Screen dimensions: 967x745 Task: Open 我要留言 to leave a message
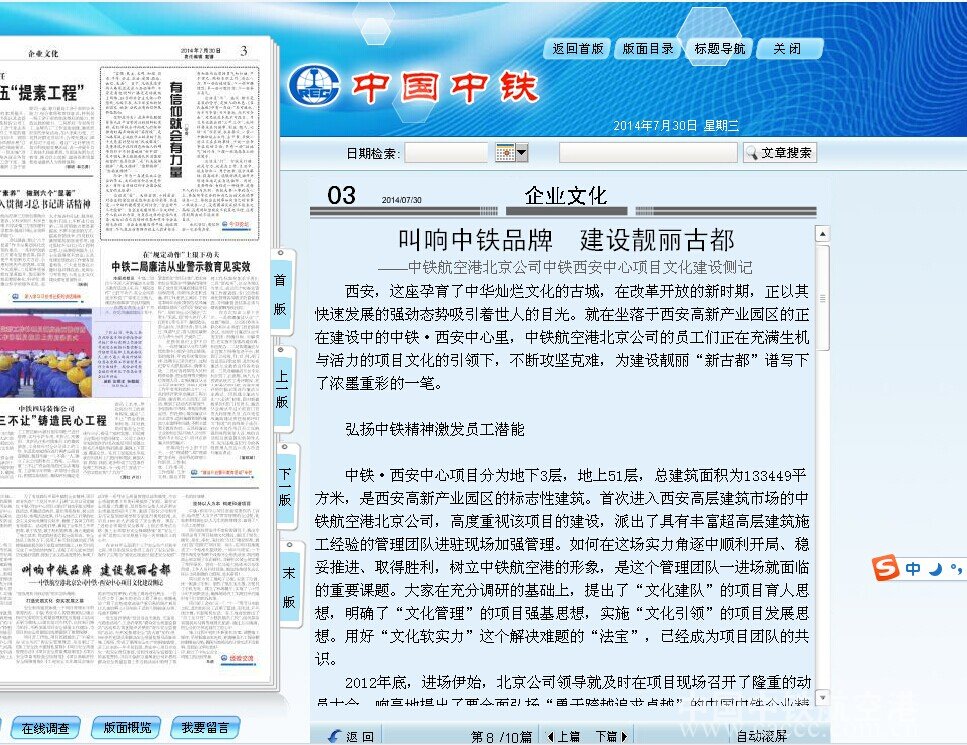pyautogui.click(x=205, y=728)
